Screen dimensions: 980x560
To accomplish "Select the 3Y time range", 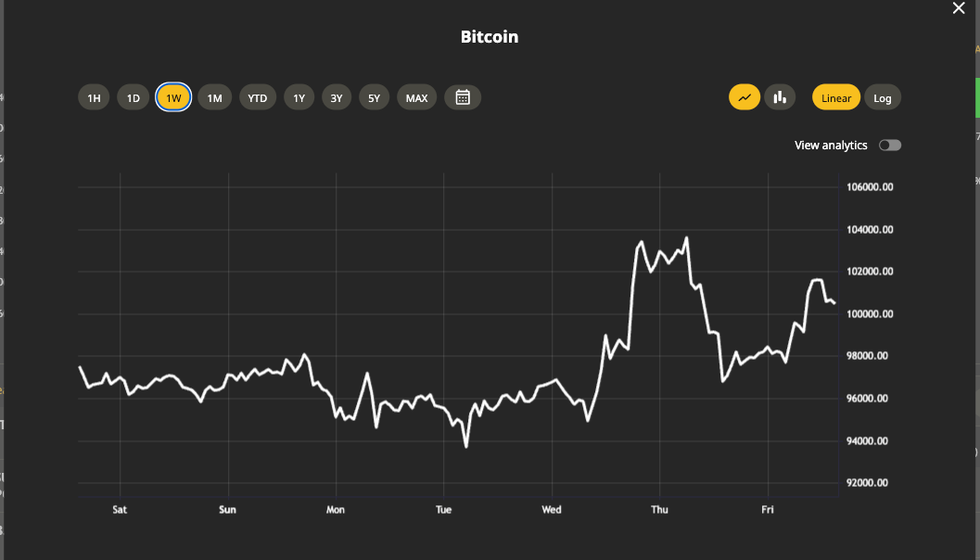I will (x=337, y=98).
